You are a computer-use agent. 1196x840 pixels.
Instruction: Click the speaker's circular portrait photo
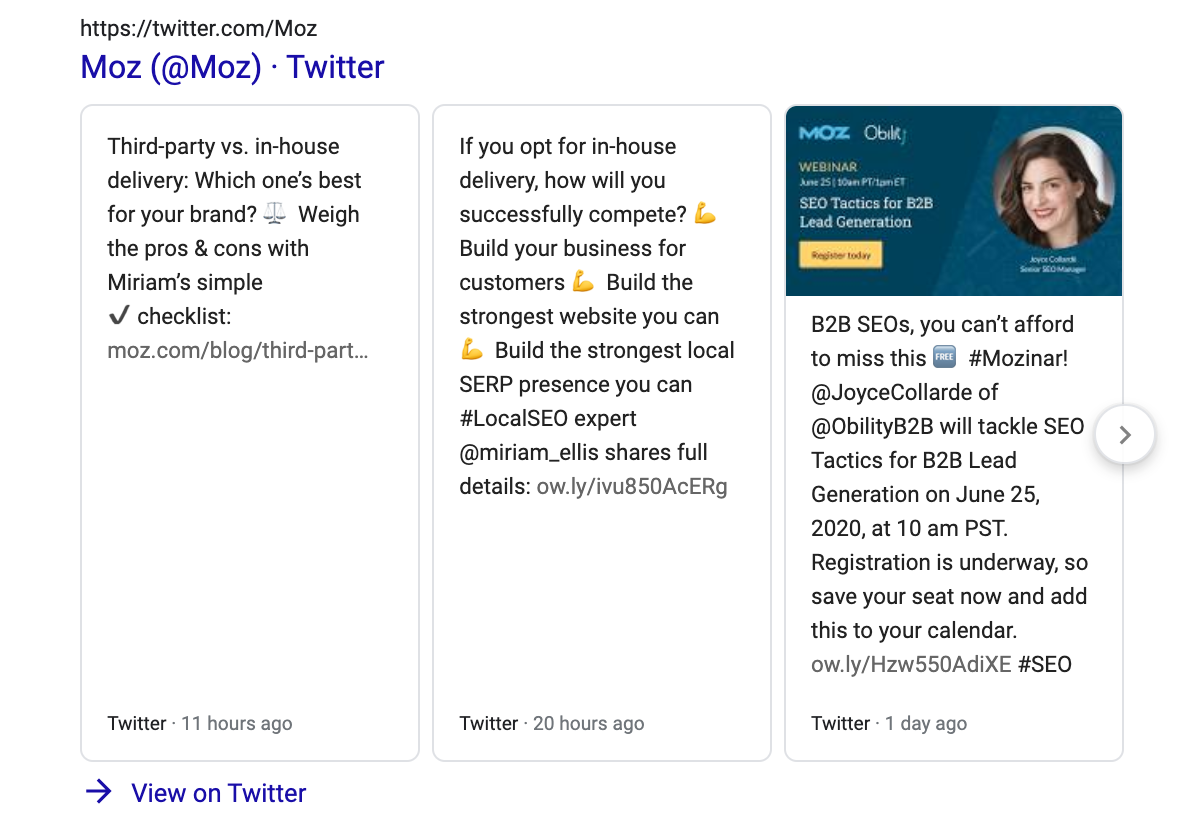1053,190
